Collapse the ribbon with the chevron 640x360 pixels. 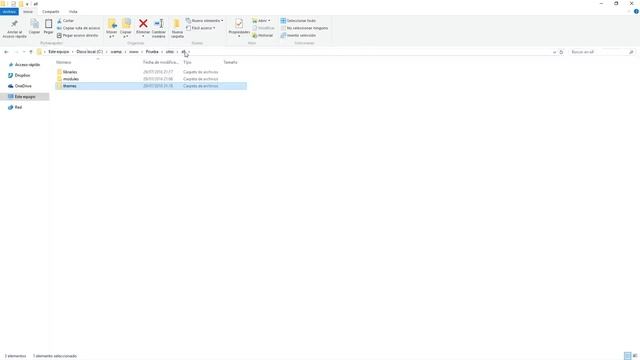point(629,11)
